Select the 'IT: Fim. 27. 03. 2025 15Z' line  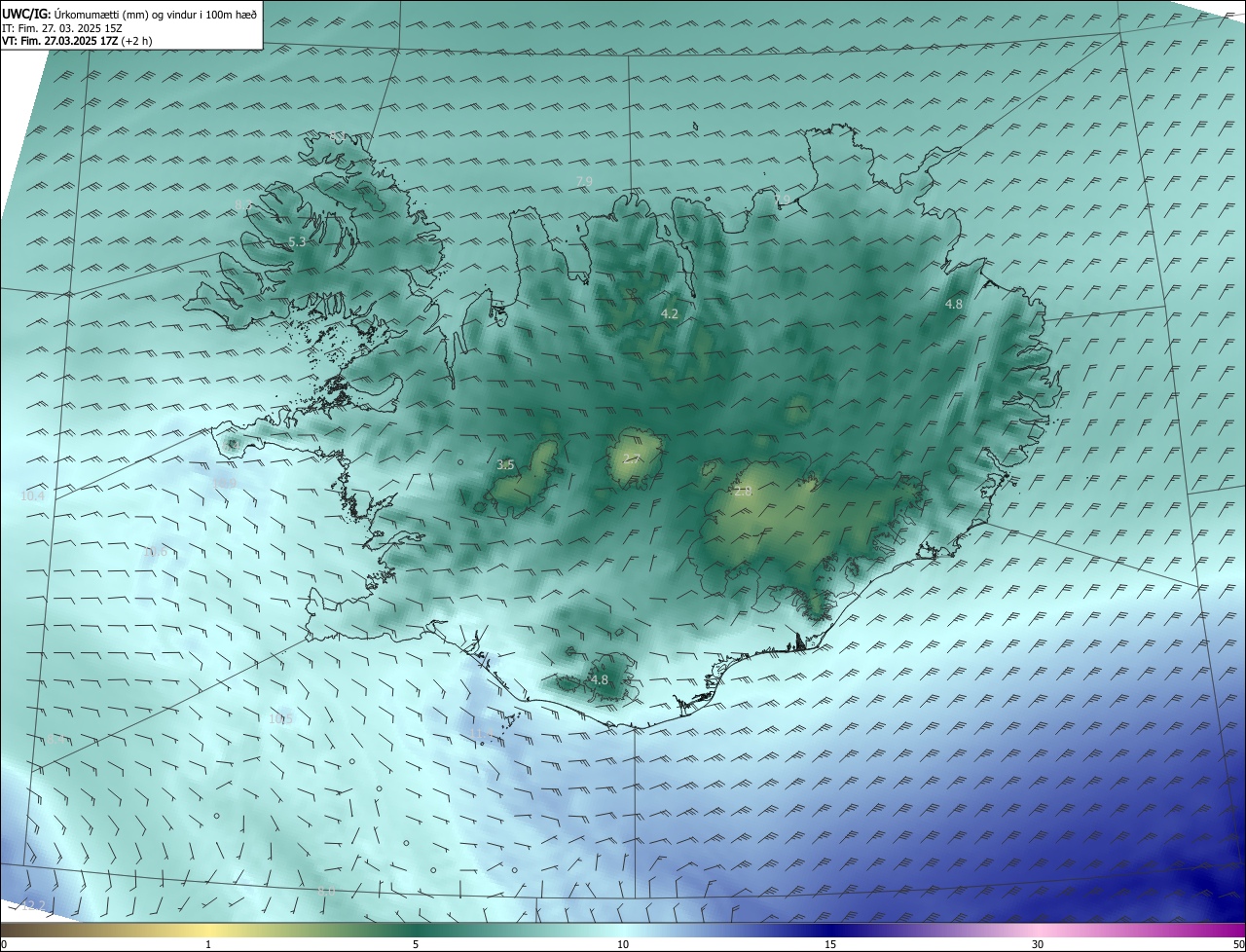(62, 28)
